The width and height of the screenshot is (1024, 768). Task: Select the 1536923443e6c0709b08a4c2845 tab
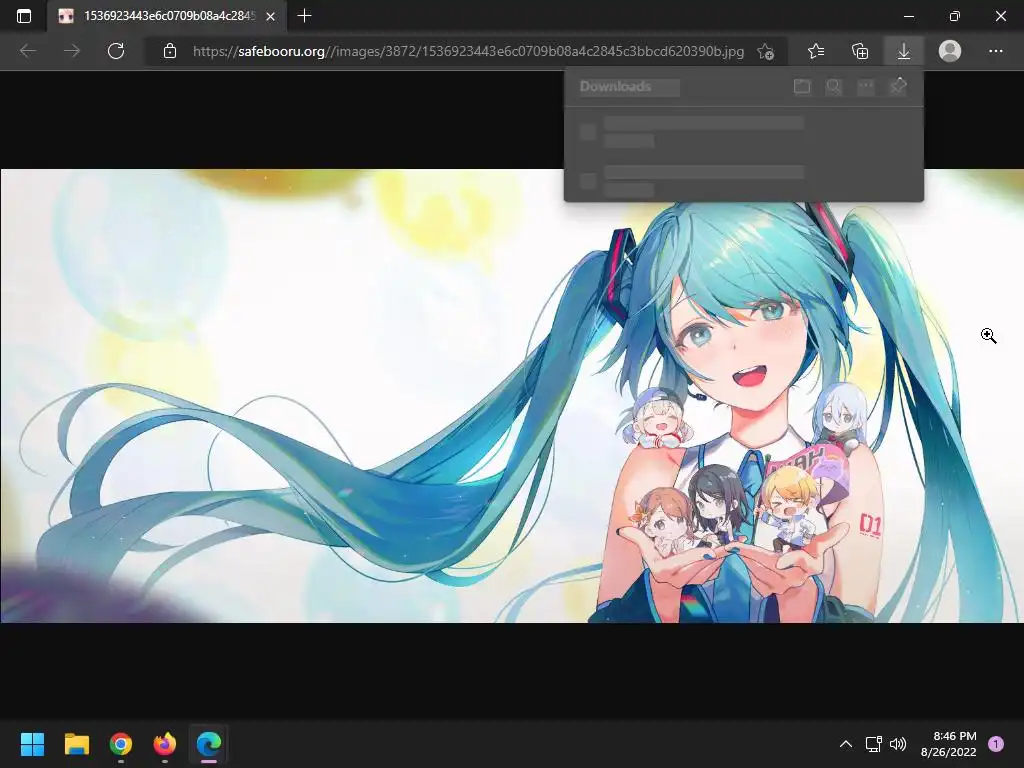pyautogui.click(x=167, y=16)
